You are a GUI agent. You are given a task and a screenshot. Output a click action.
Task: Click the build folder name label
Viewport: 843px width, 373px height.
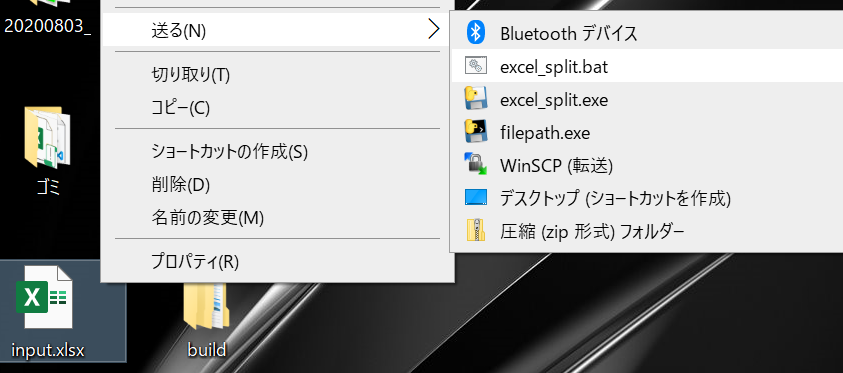click(207, 350)
